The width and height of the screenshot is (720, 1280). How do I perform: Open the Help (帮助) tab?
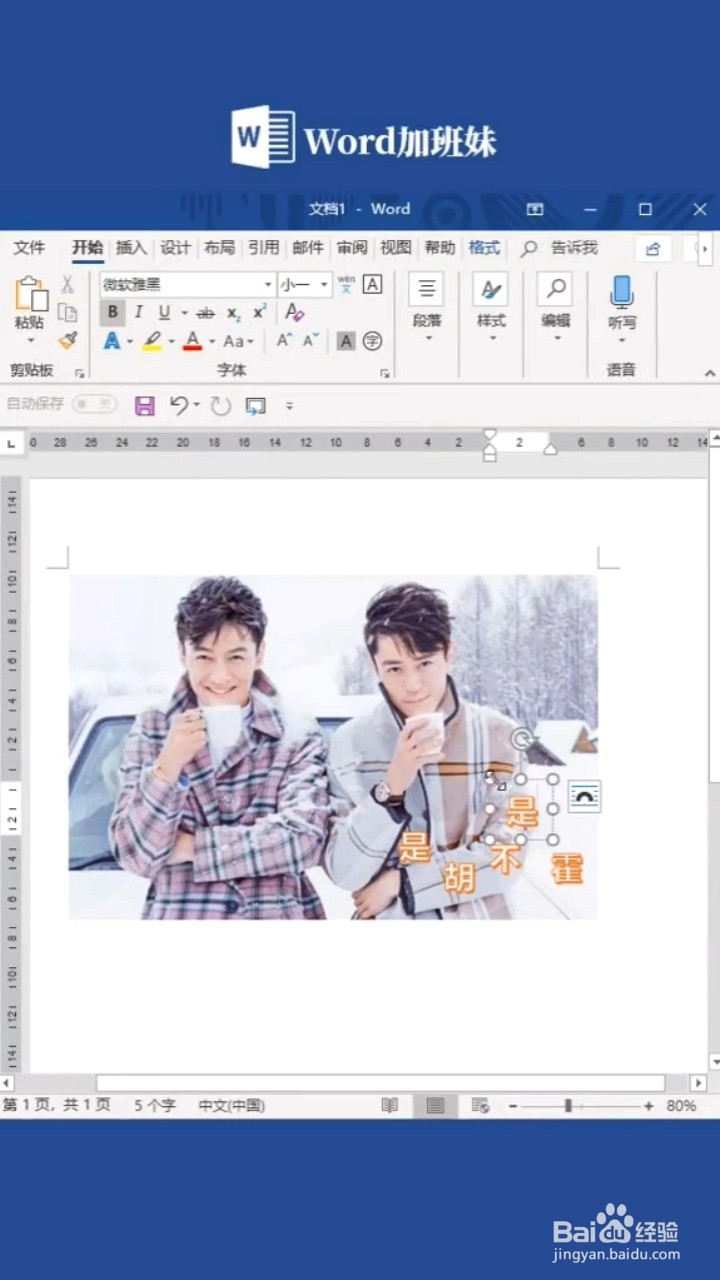pyautogui.click(x=439, y=248)
